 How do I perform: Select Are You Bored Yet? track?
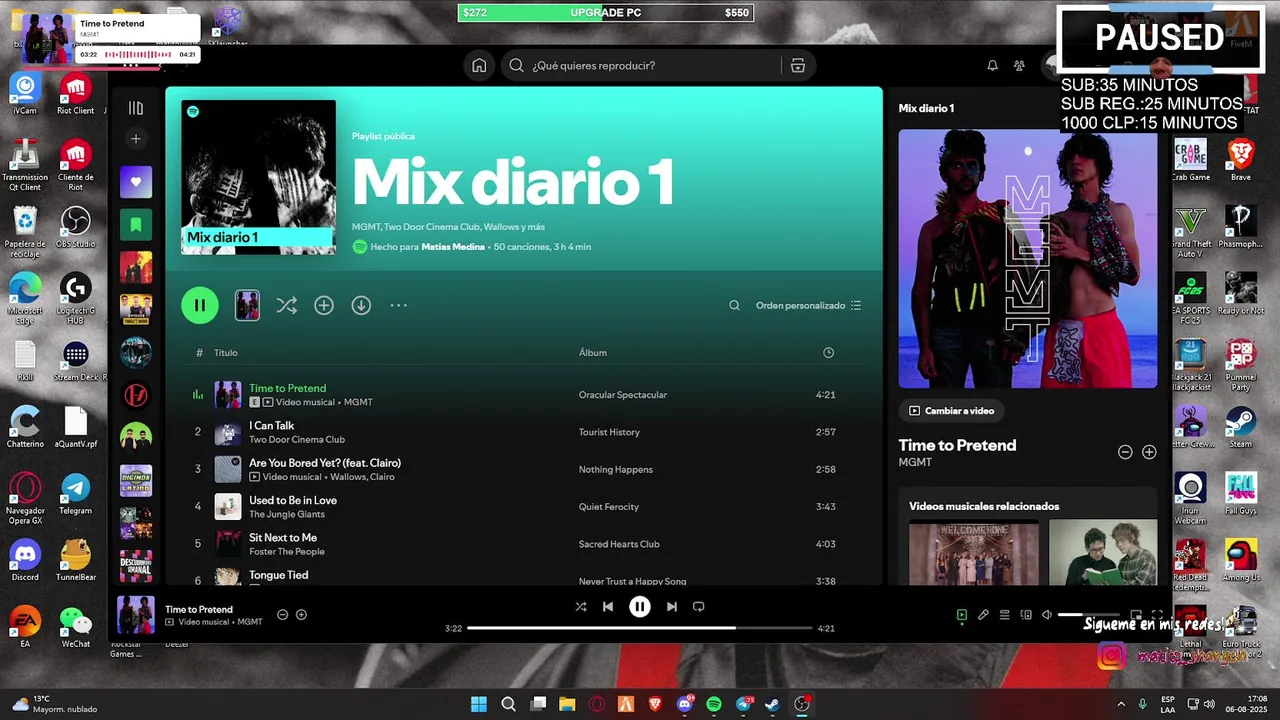point(524,469)
